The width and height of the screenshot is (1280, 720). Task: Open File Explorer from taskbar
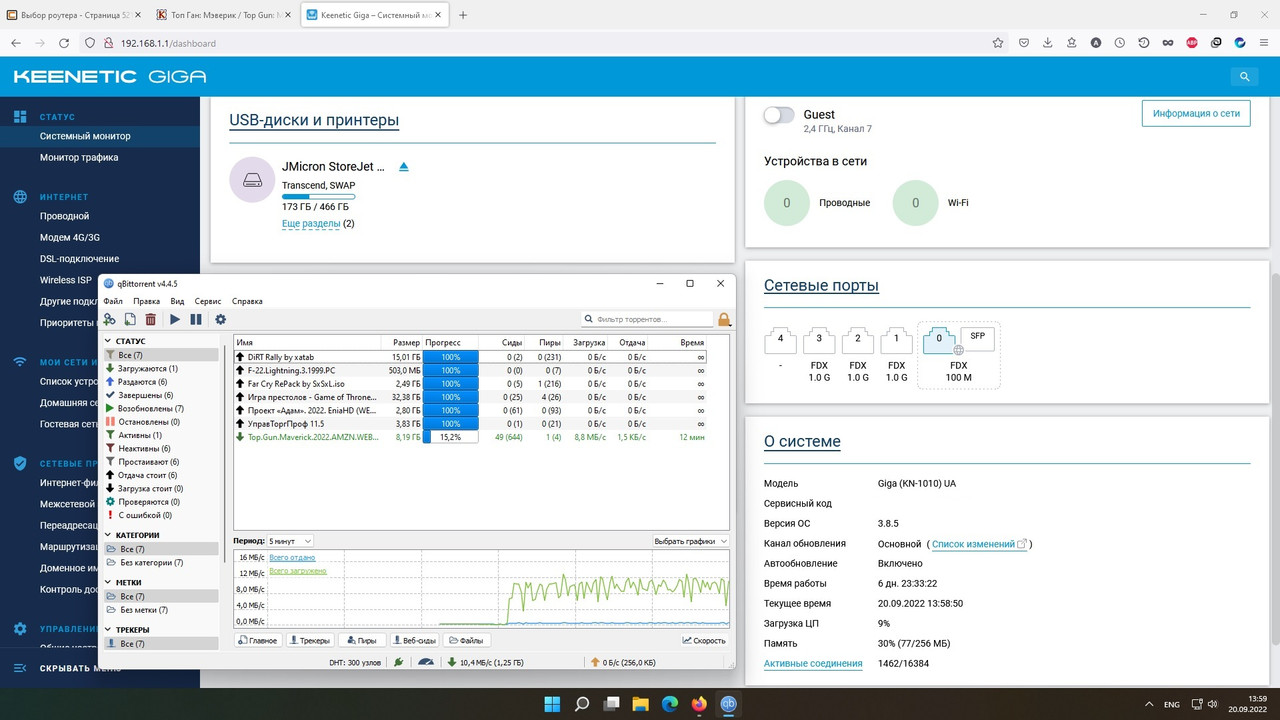tap(640, 704)
